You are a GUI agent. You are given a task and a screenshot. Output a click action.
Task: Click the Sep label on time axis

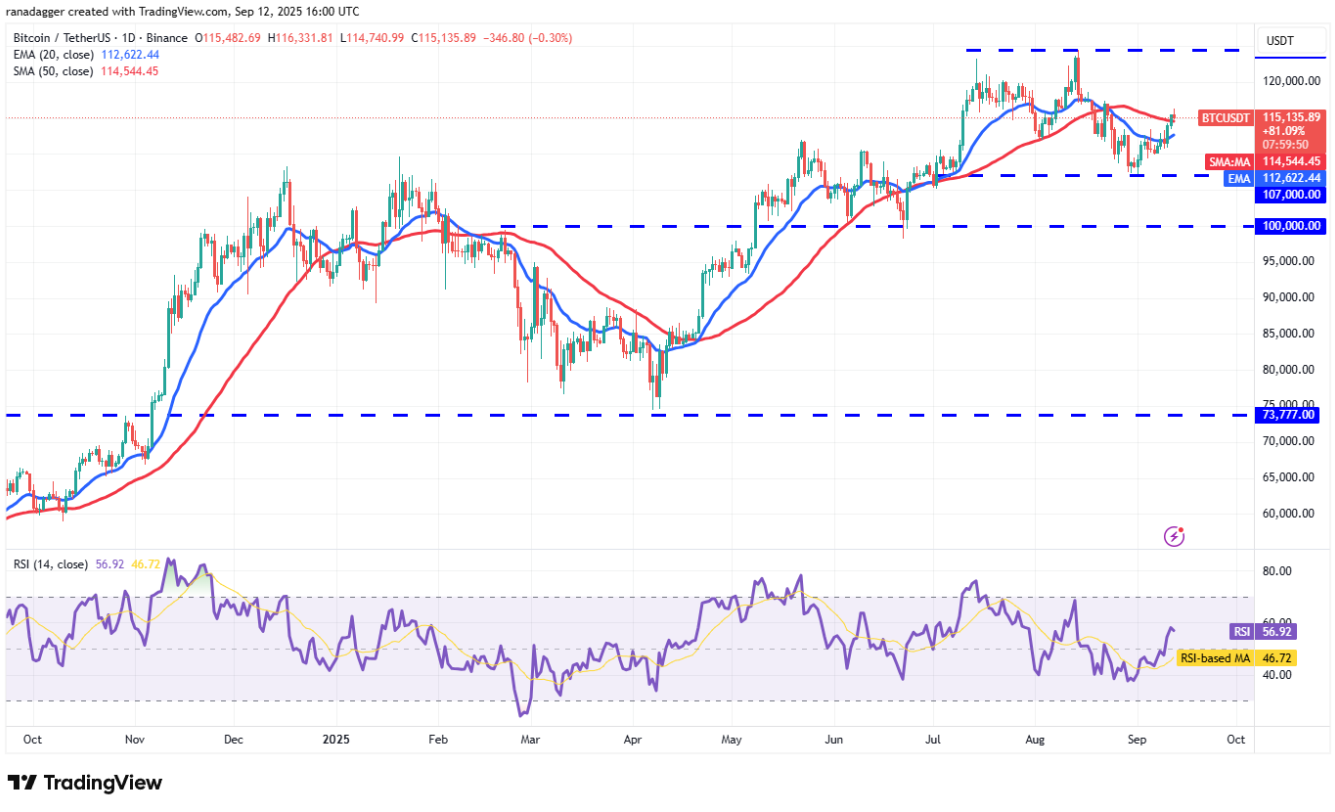(x=1138, y=741)
